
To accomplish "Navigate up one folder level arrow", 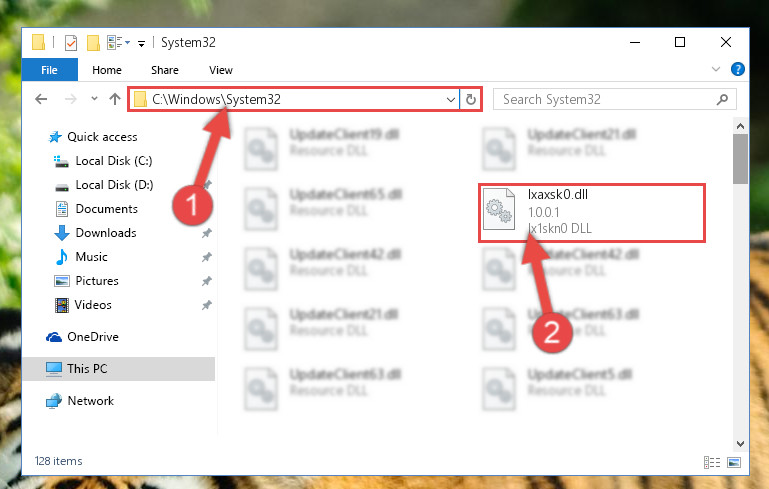I will 115,99.
